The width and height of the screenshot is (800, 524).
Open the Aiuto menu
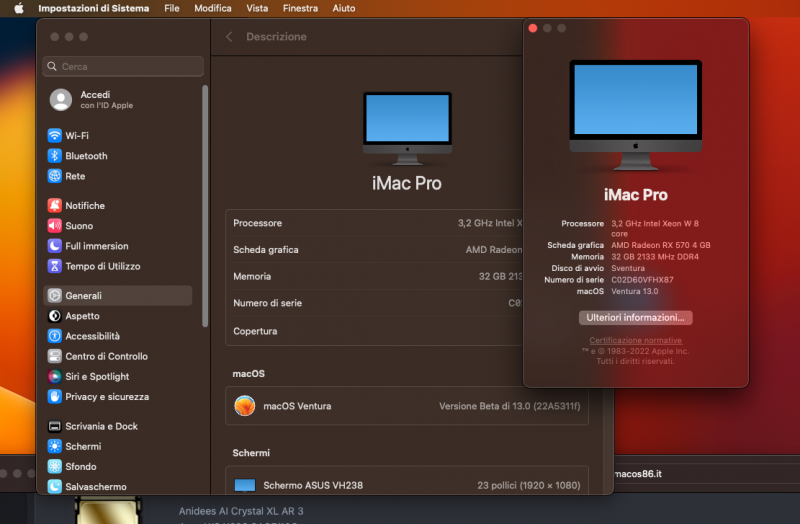tap(344, 8)
